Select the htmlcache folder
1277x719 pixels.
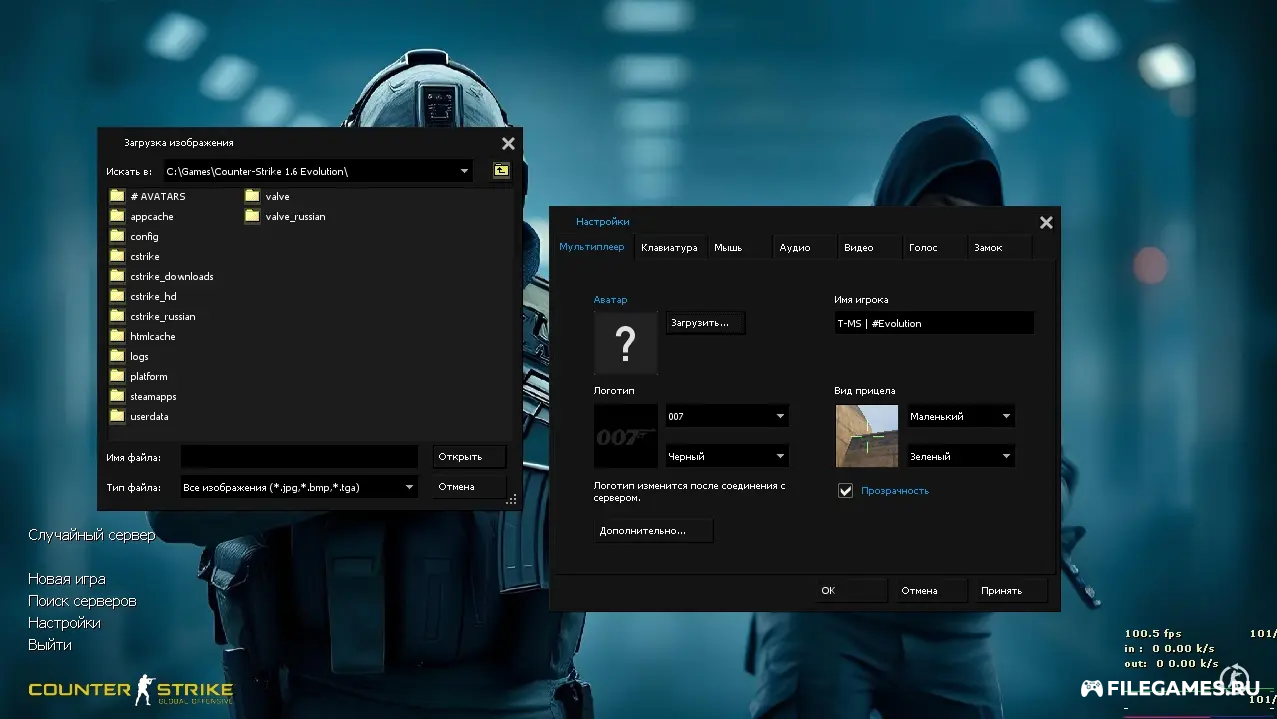point(142,337)
